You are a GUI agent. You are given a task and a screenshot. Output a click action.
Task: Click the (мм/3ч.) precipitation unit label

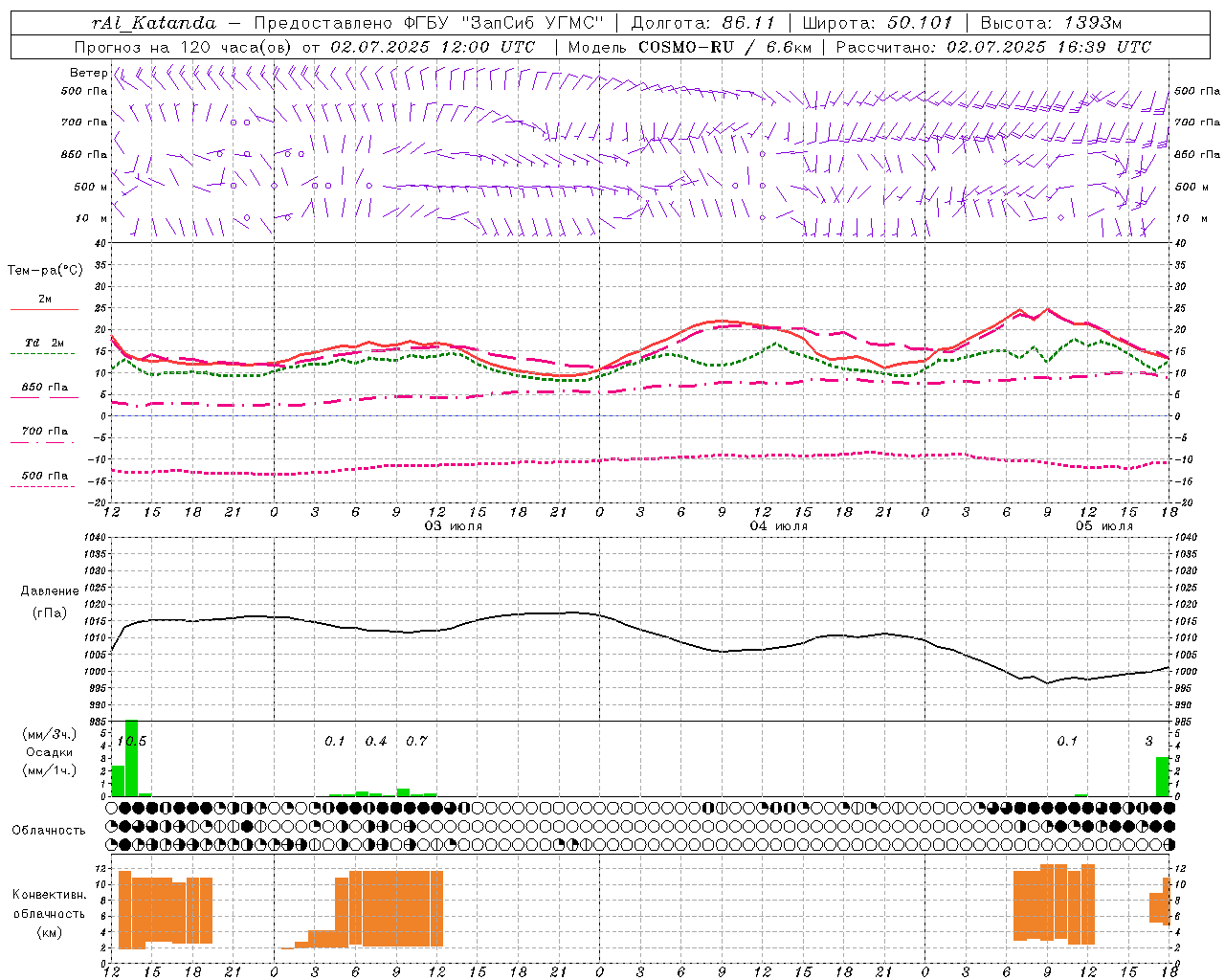coord(50,734)
